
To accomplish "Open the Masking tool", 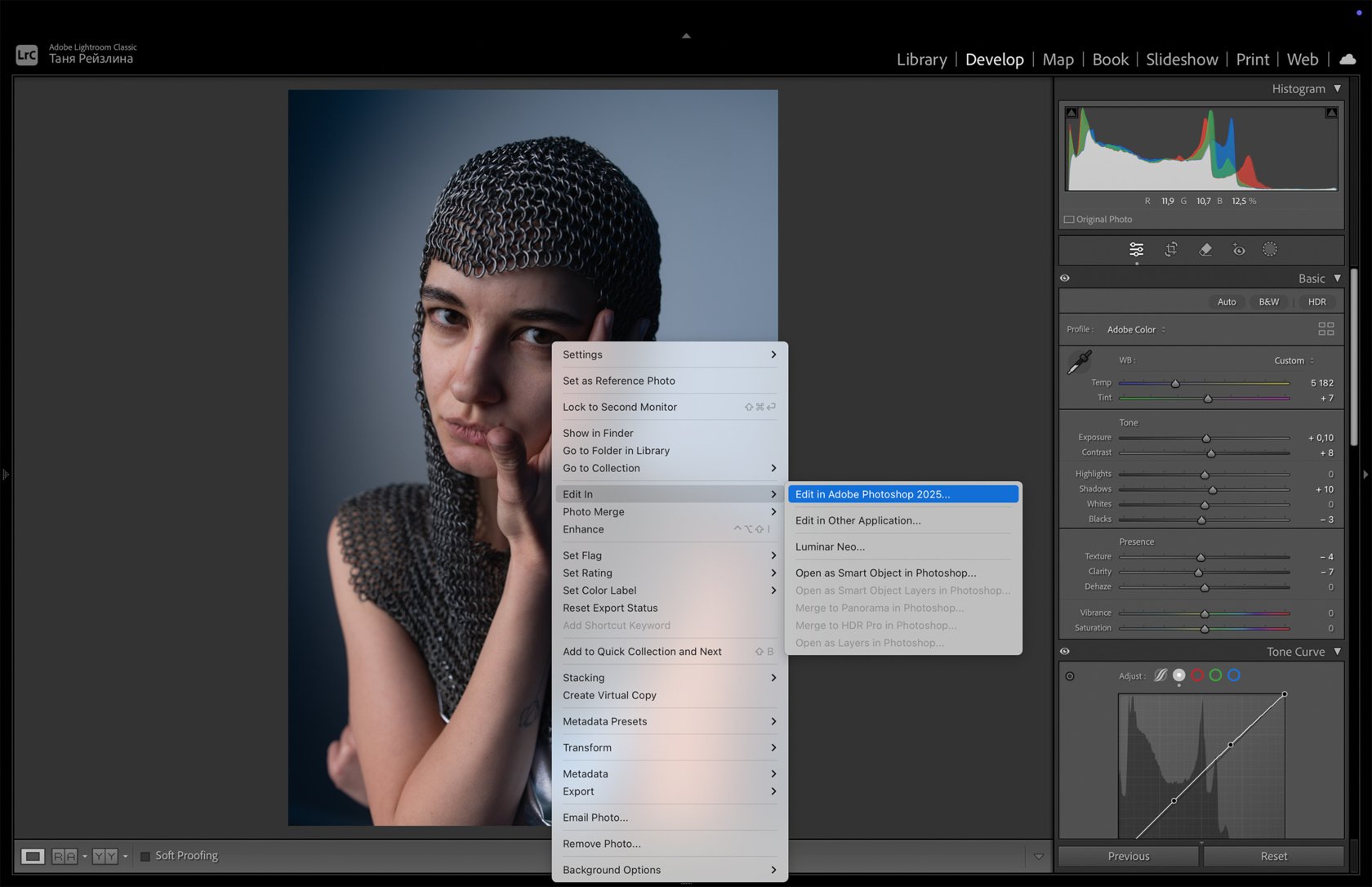I will click(1270, 250).
